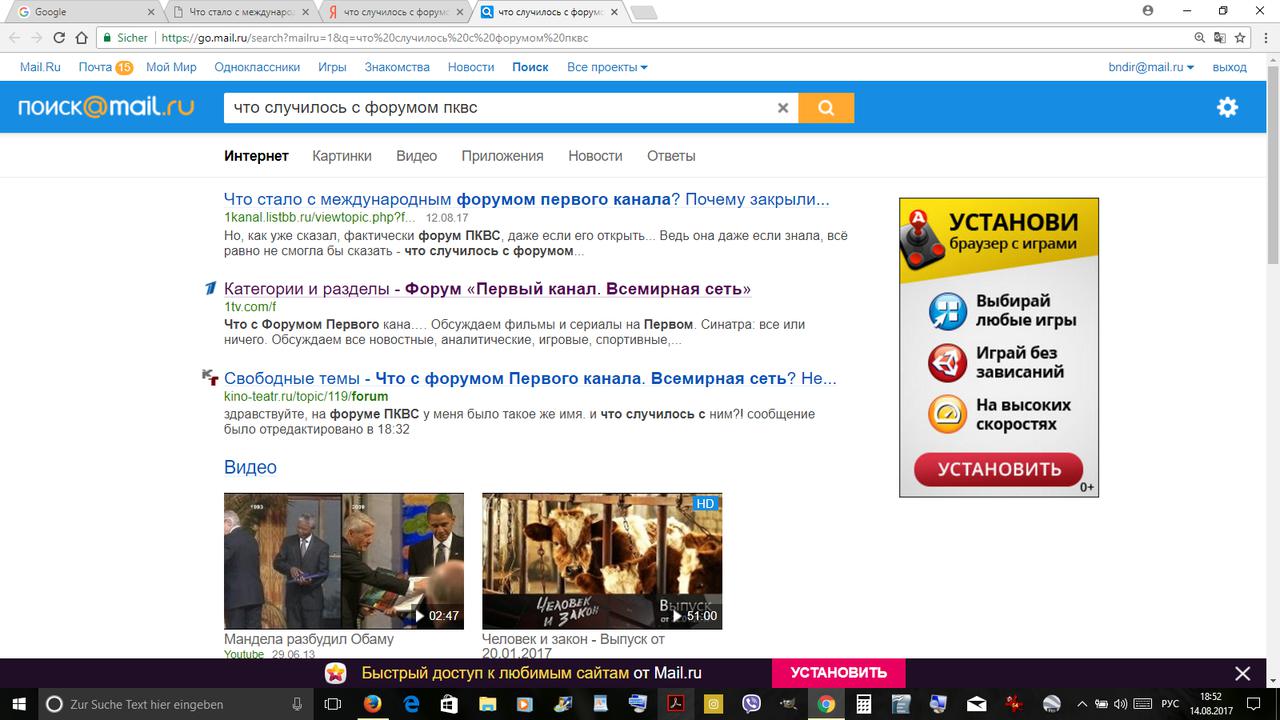The image size is (1280, 720).
Task: Open the Свободные темы result link
Action: click(530, 378)
